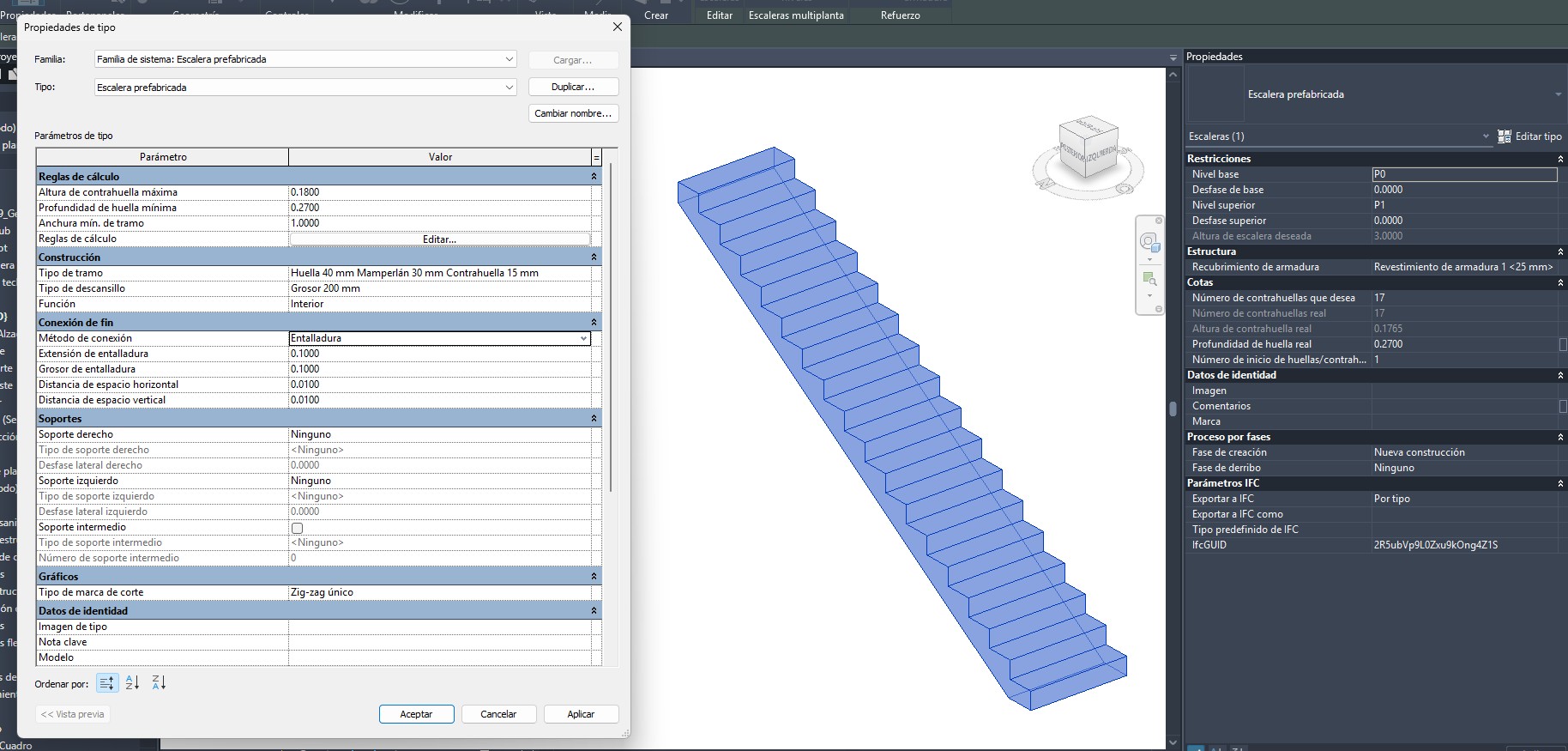
Task: Click the Nivel base value field
Action: click(x=1464, y=174)
